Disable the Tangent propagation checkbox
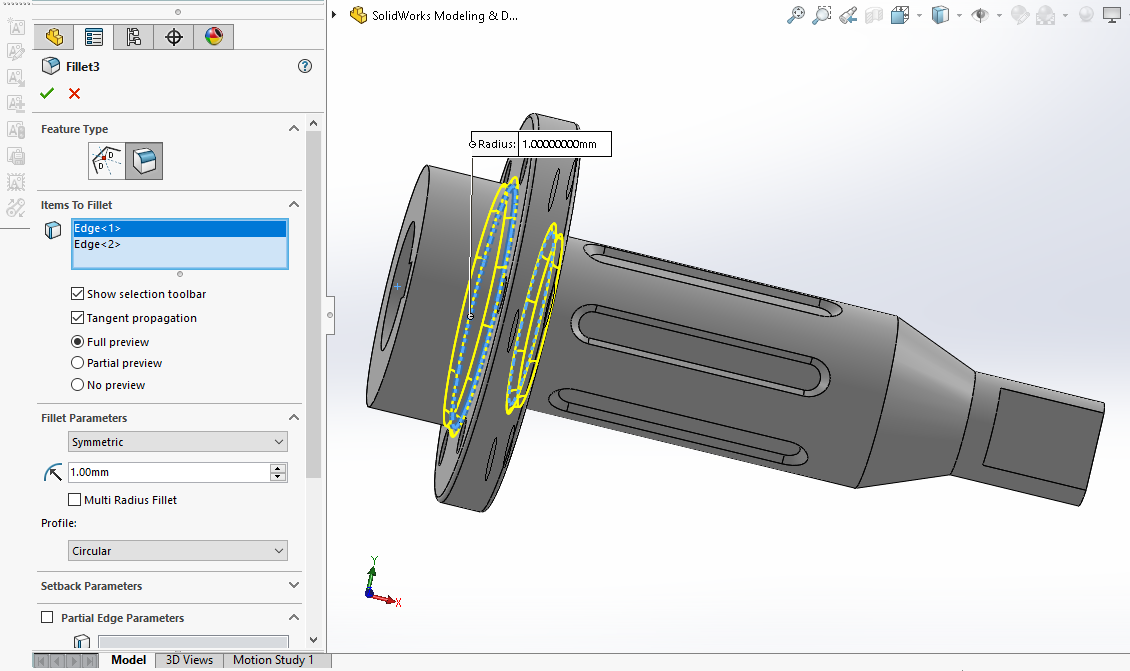Image resolution: width=1130 pixels, height=671 pixels. (77, 318)
